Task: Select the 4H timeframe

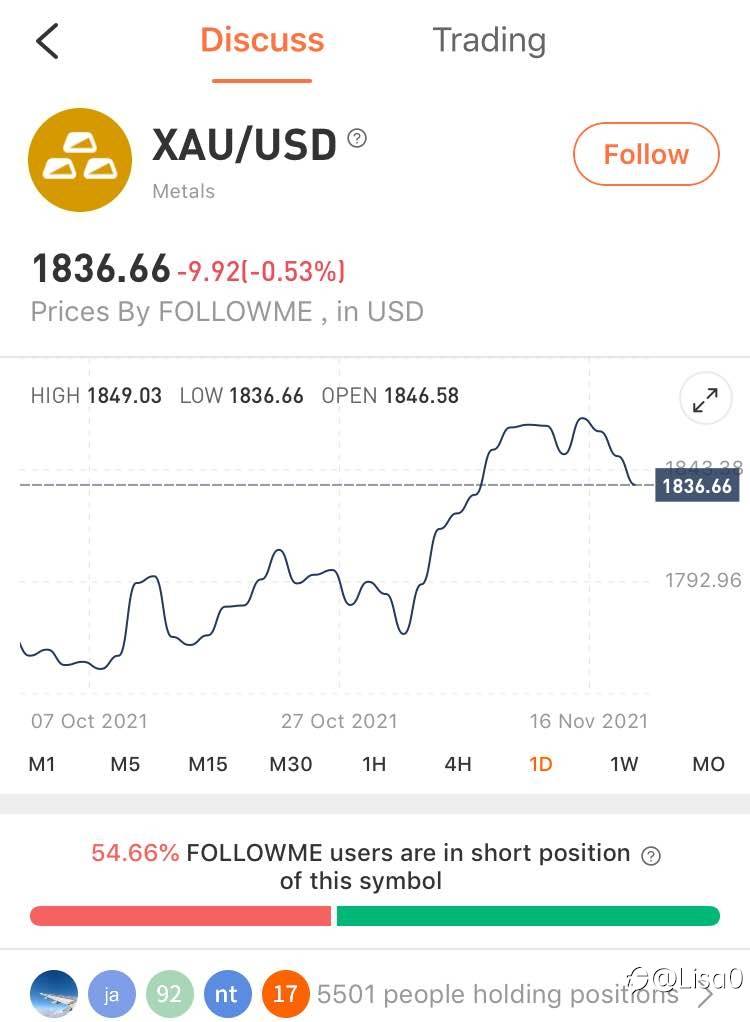Action: tap(457, 764)
